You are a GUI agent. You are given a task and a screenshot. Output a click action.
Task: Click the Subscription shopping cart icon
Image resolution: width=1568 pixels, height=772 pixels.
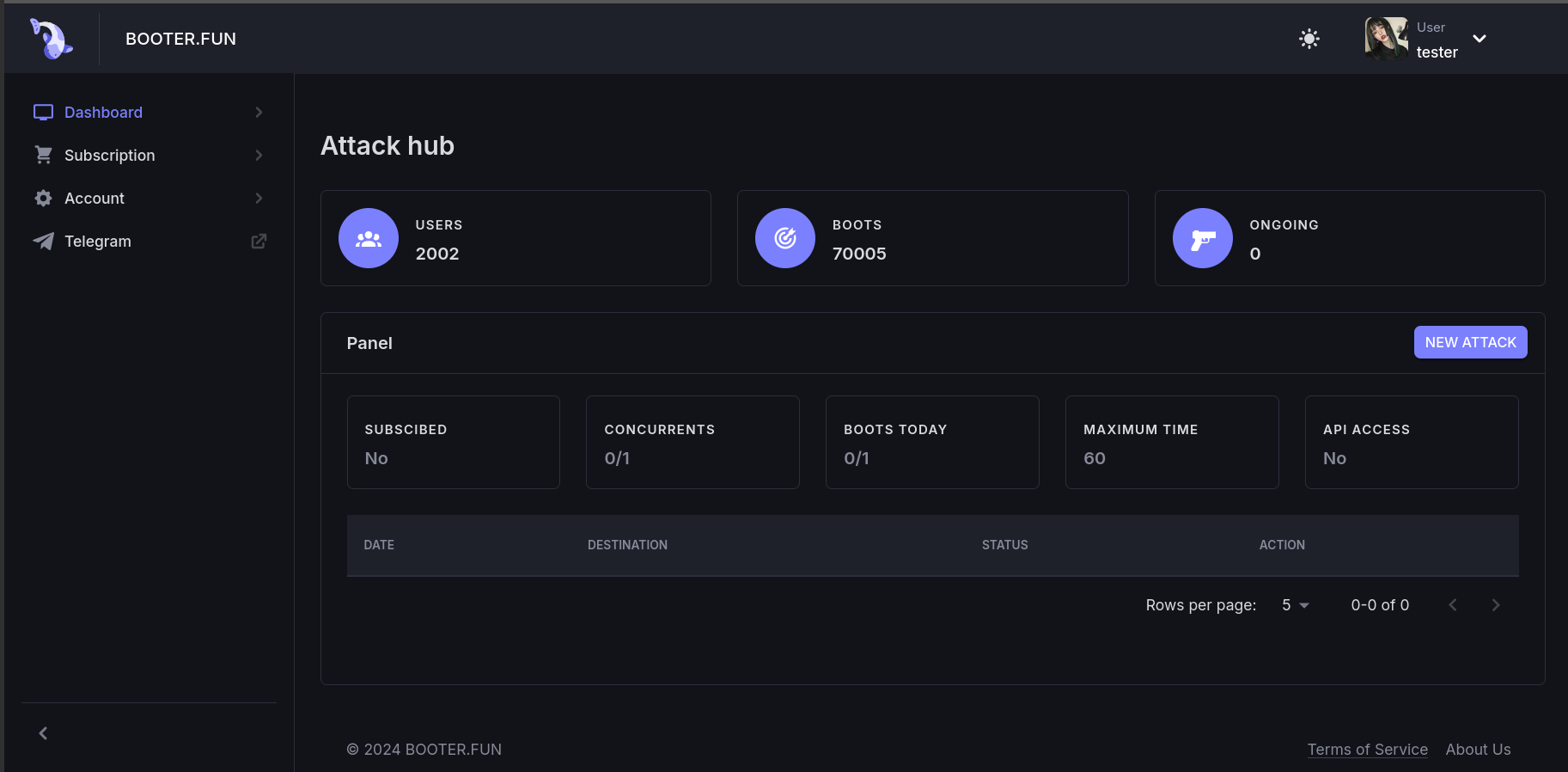[x=44, y=155]
